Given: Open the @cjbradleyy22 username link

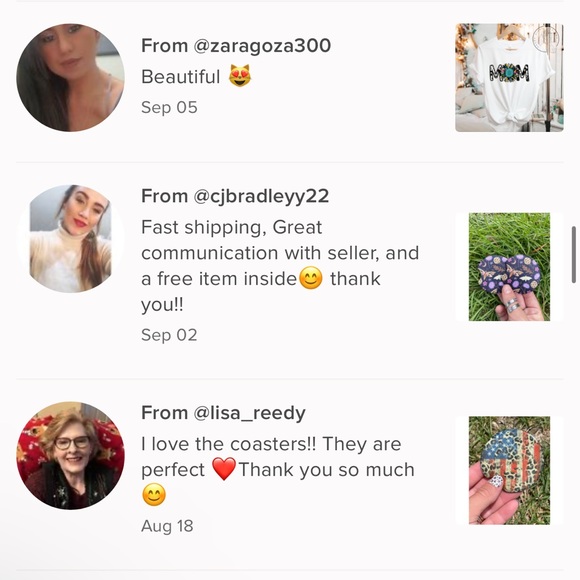Looking at the screenshot, I should pos(261,196).
